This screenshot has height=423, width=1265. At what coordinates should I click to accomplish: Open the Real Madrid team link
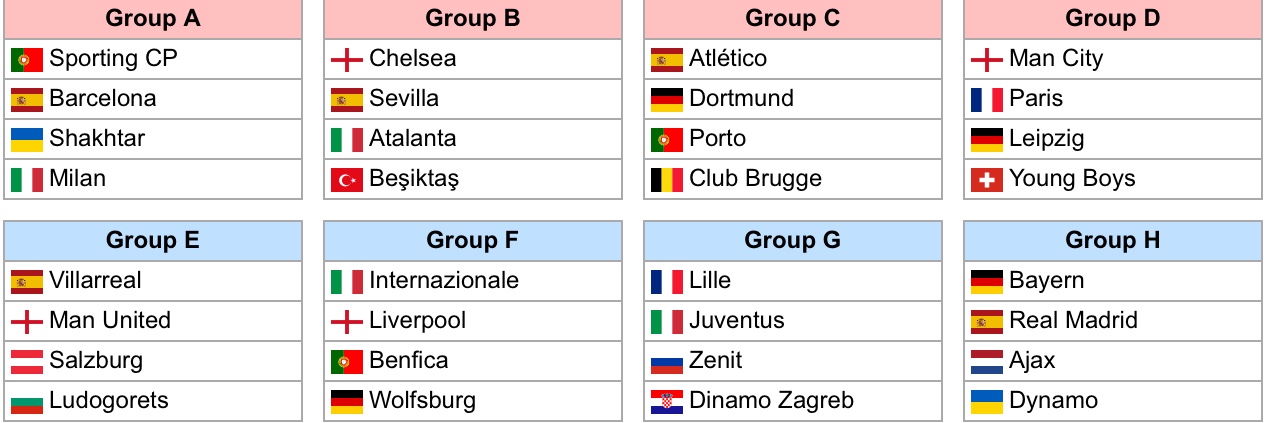click(x=1073, y=321)
